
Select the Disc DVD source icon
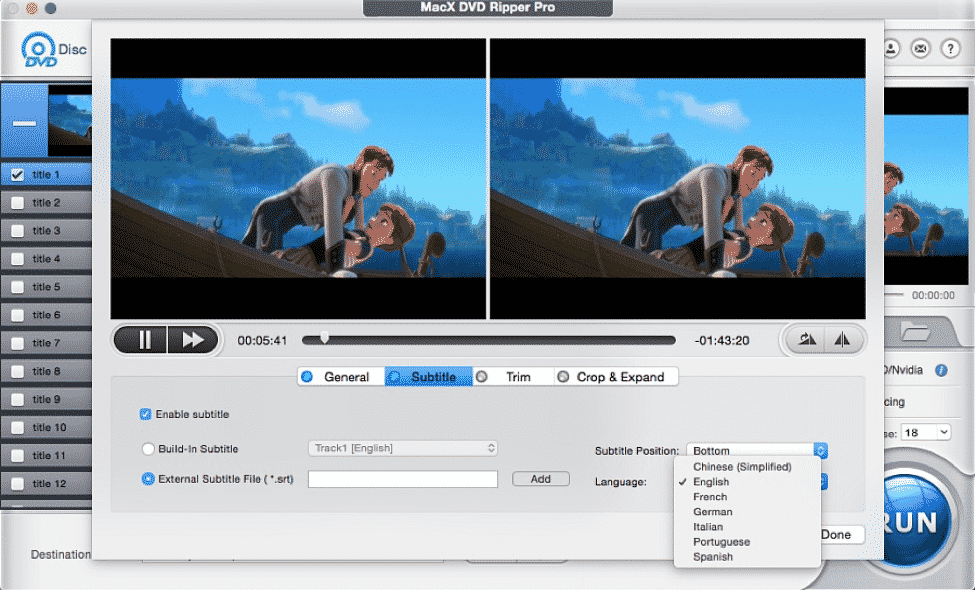(x=40, y=49)
